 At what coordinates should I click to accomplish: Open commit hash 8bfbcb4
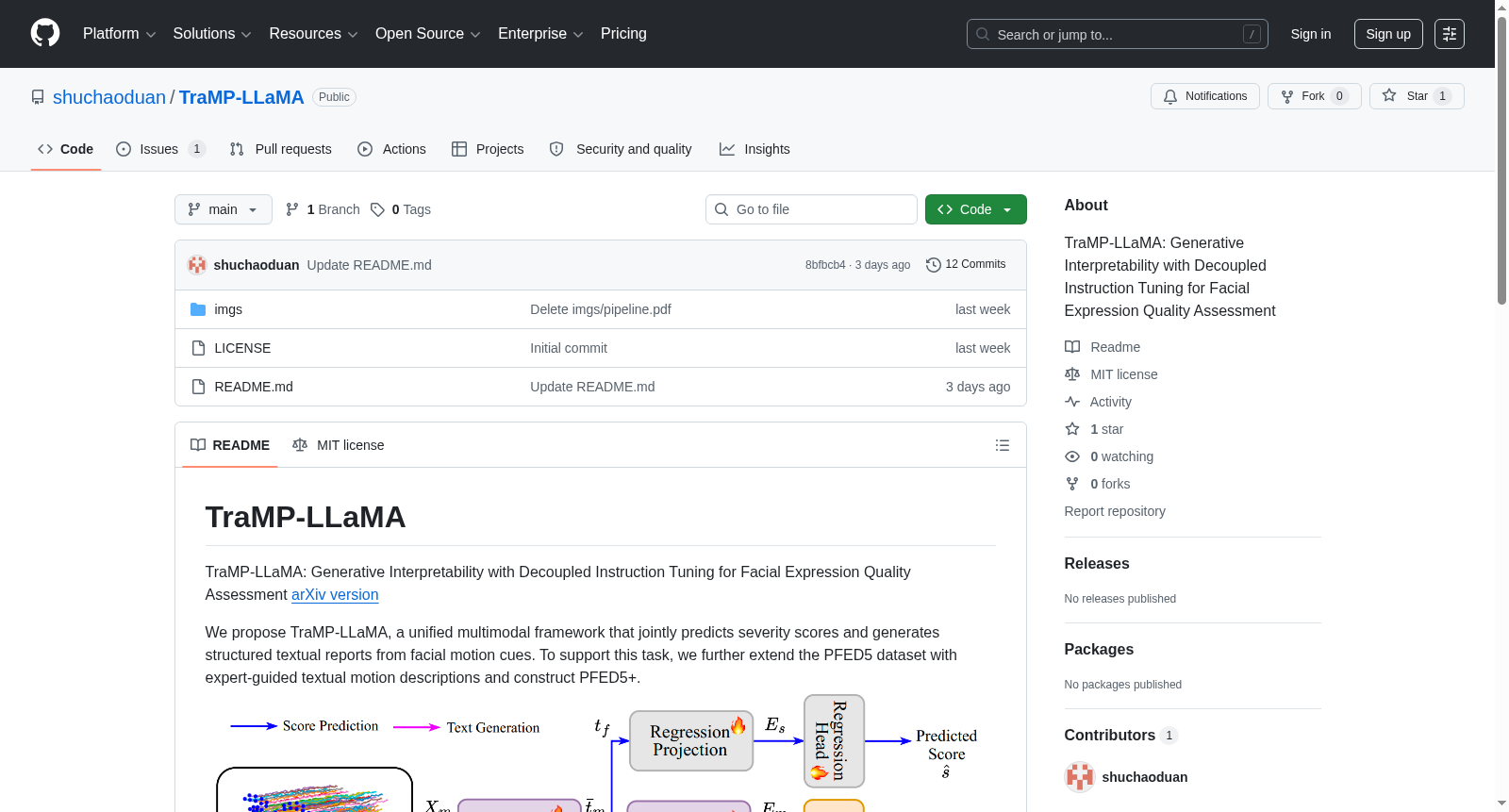point(825,265)
